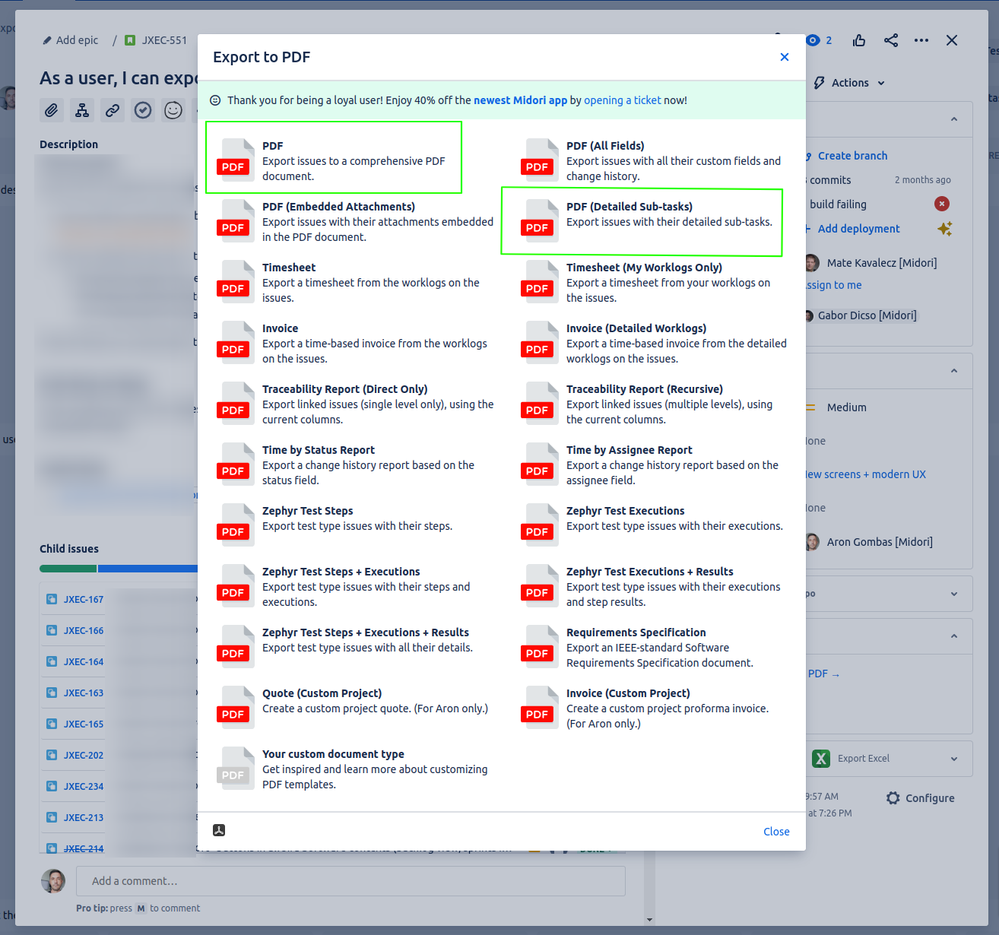Click the sparkle icon beside Add deployment
The height and width of the screenshot is (935, 999).
point(944,229)
